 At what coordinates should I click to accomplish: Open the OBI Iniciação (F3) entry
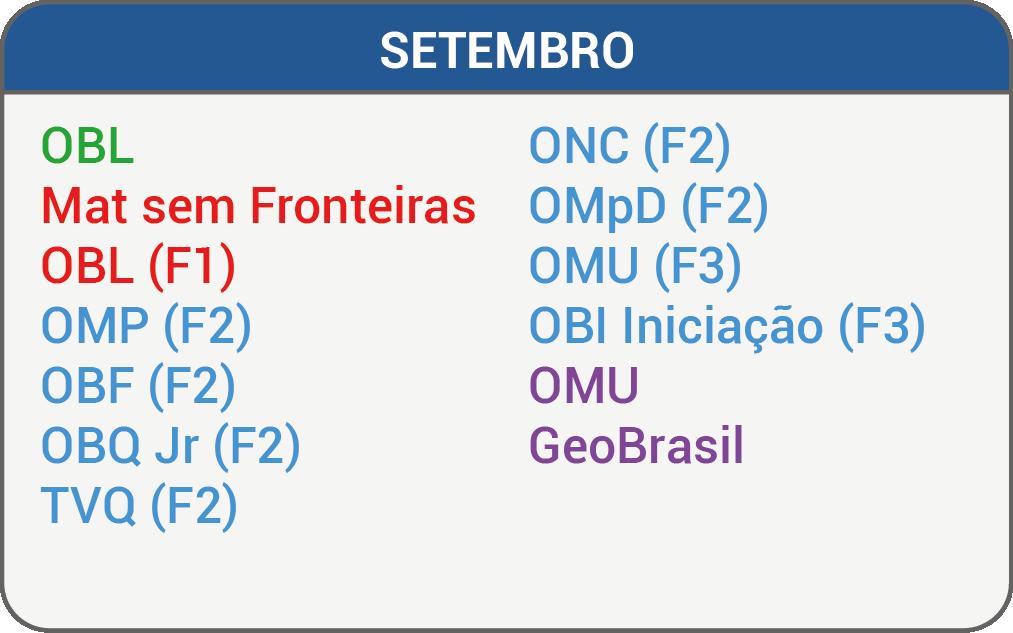726,326
